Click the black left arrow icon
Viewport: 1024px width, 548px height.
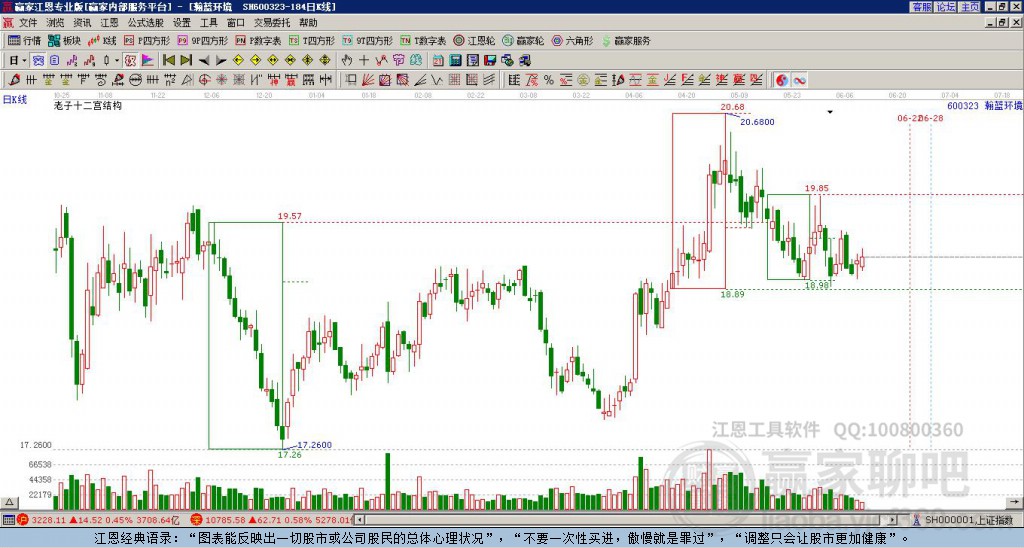(204, 61)
